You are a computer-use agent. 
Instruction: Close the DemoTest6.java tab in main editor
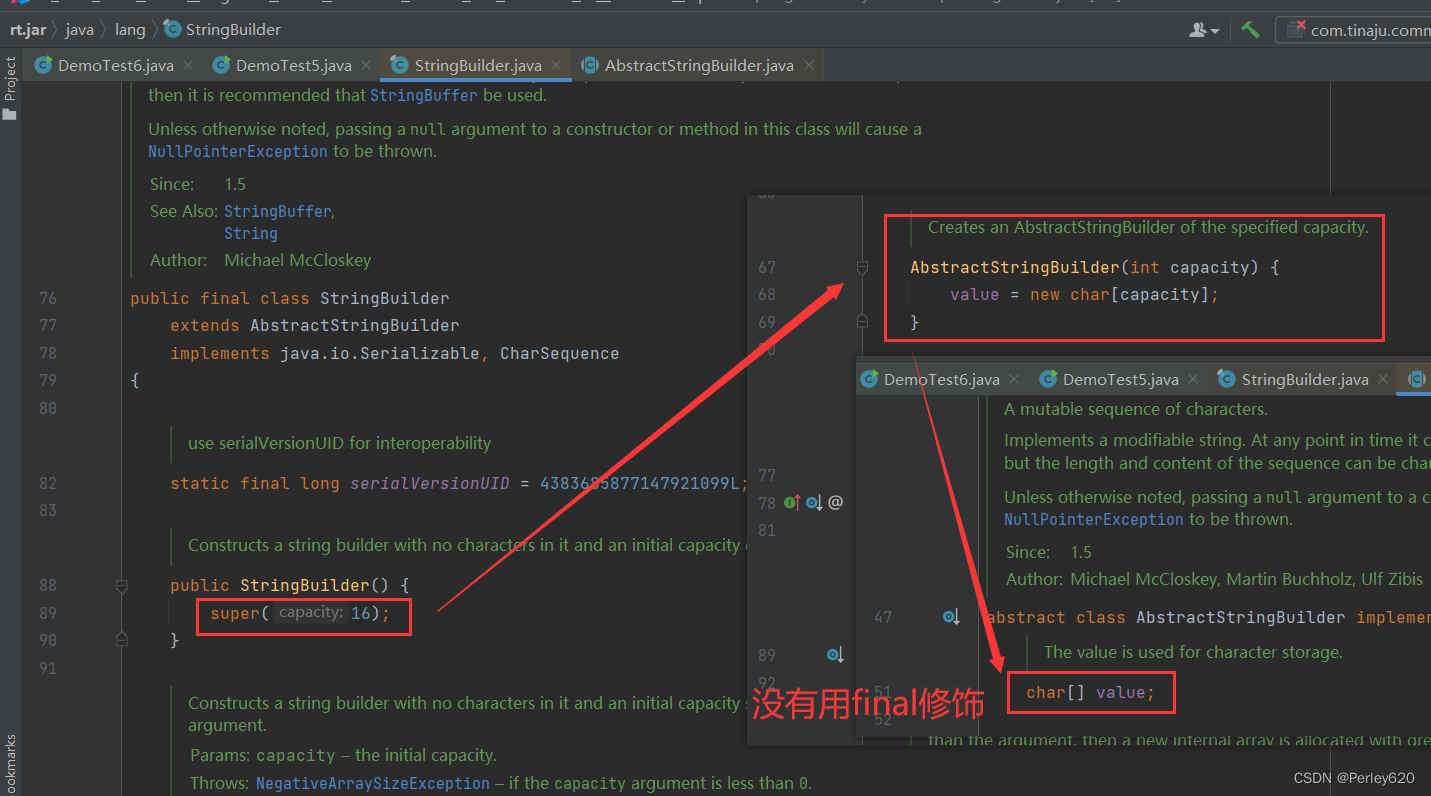pyautogui.click(x=188, y=65)
